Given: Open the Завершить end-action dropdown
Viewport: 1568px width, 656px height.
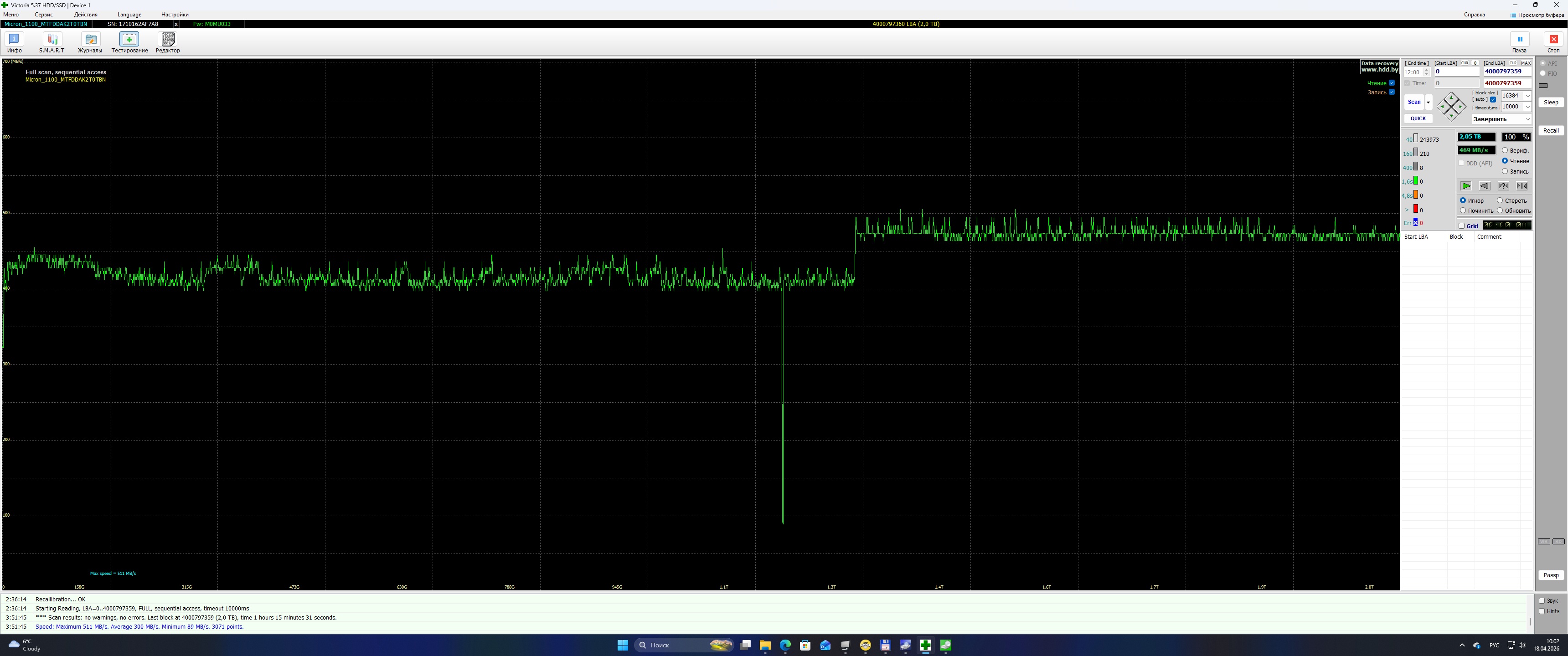Looking at the screenshot, I should point(1501,118).
